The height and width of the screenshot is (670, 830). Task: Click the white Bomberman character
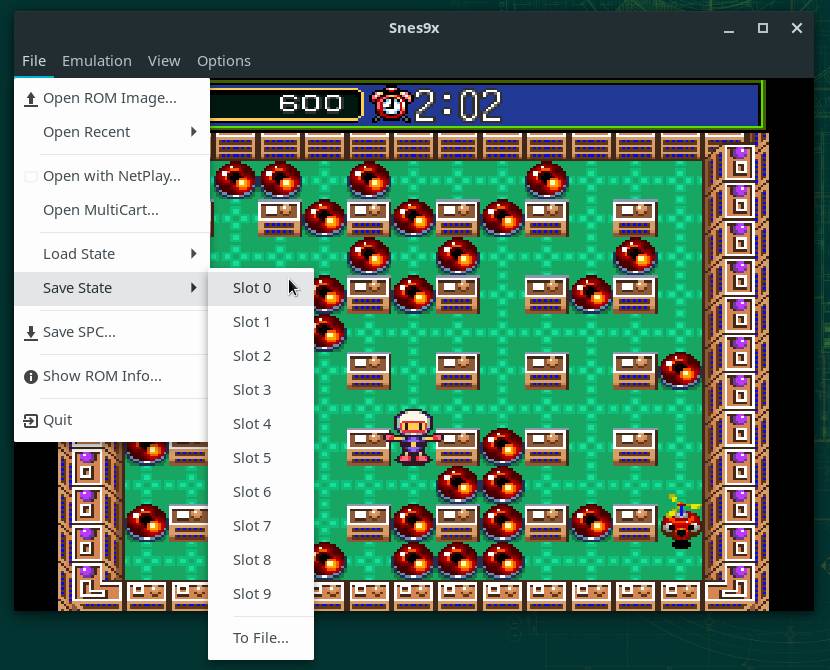(413, 438)
